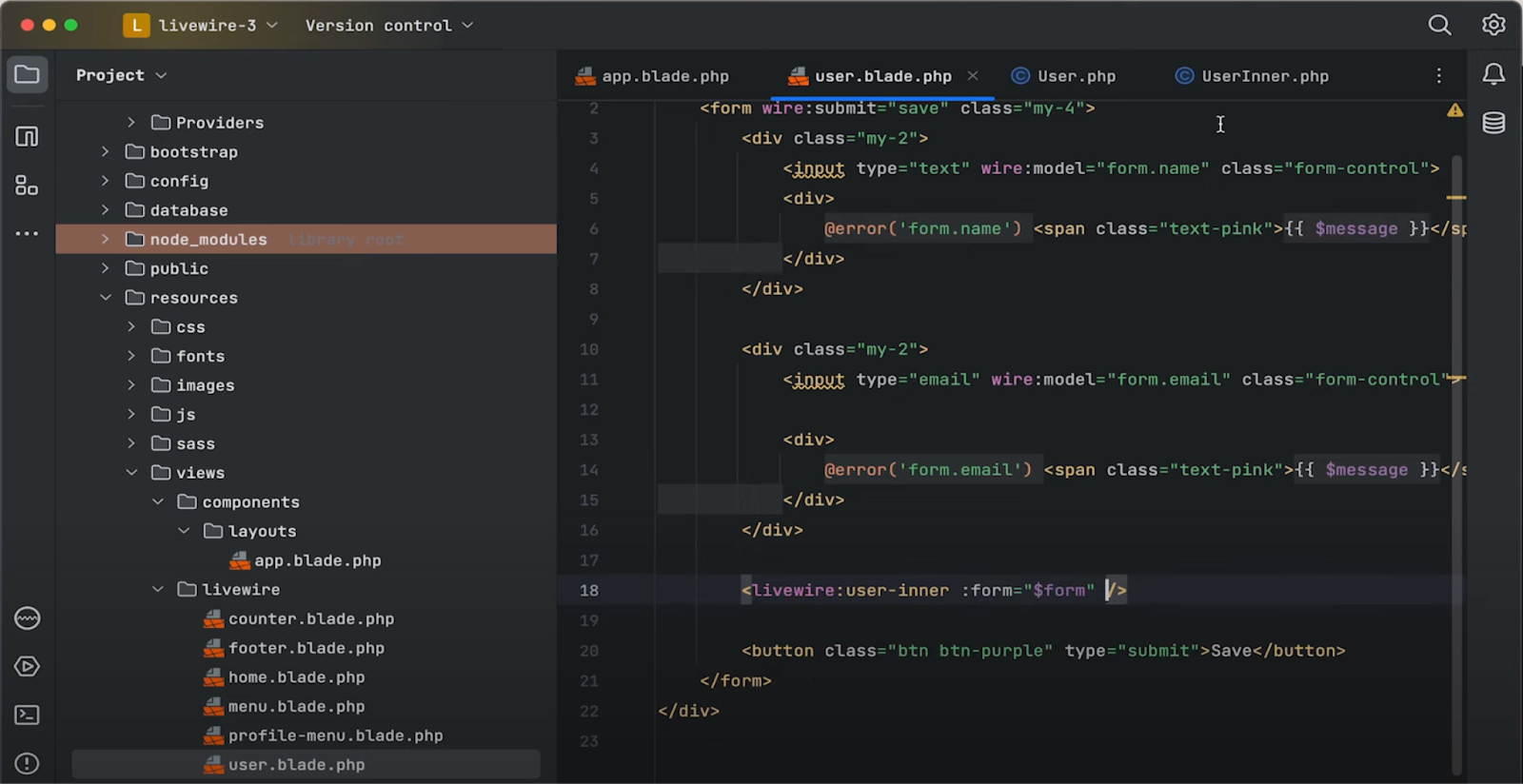Select counter.blade.php in the project tree
1523x784 pixels.
click(x=299, y=618)
